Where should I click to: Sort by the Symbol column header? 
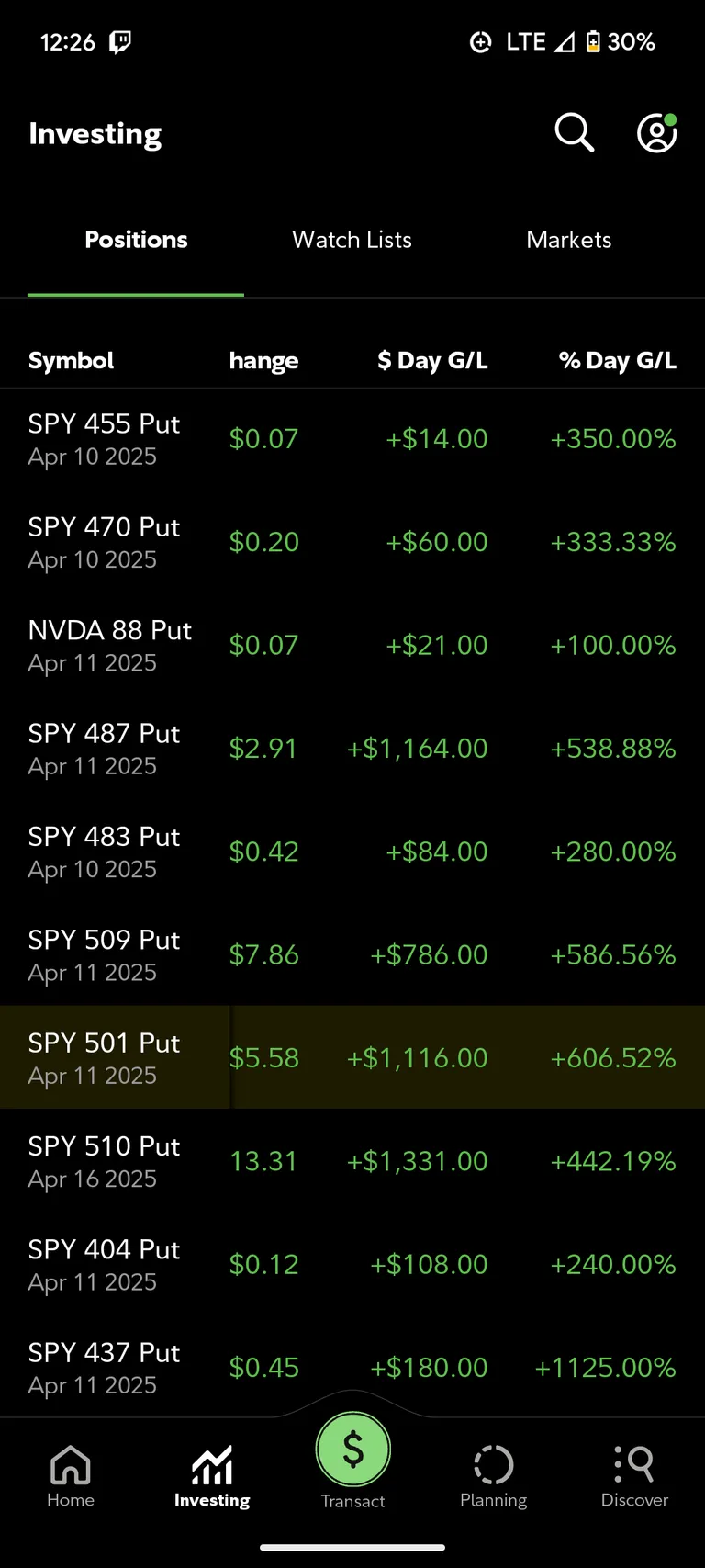click(71, 360)
